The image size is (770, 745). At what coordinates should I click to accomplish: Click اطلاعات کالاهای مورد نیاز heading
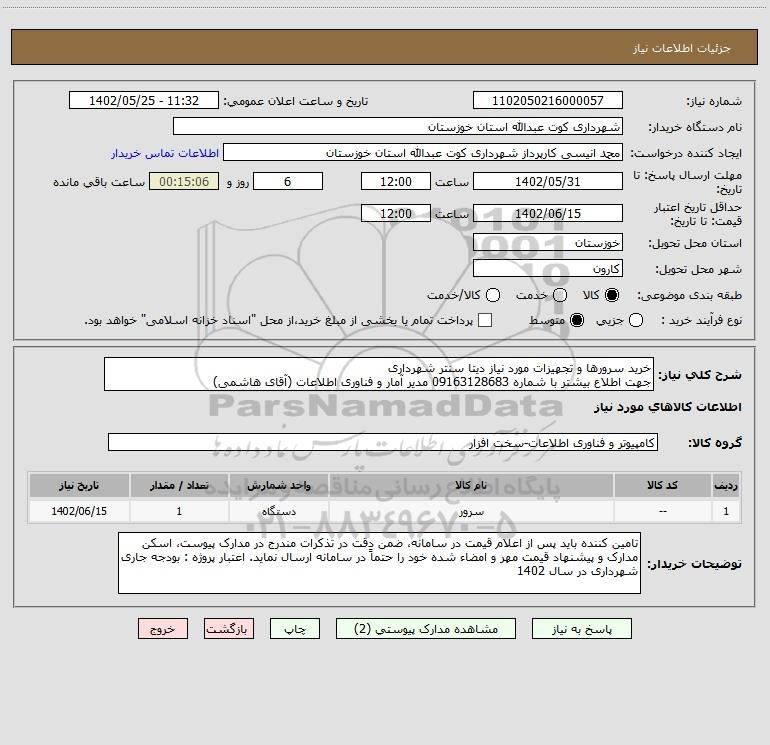[x=667, y=407]
